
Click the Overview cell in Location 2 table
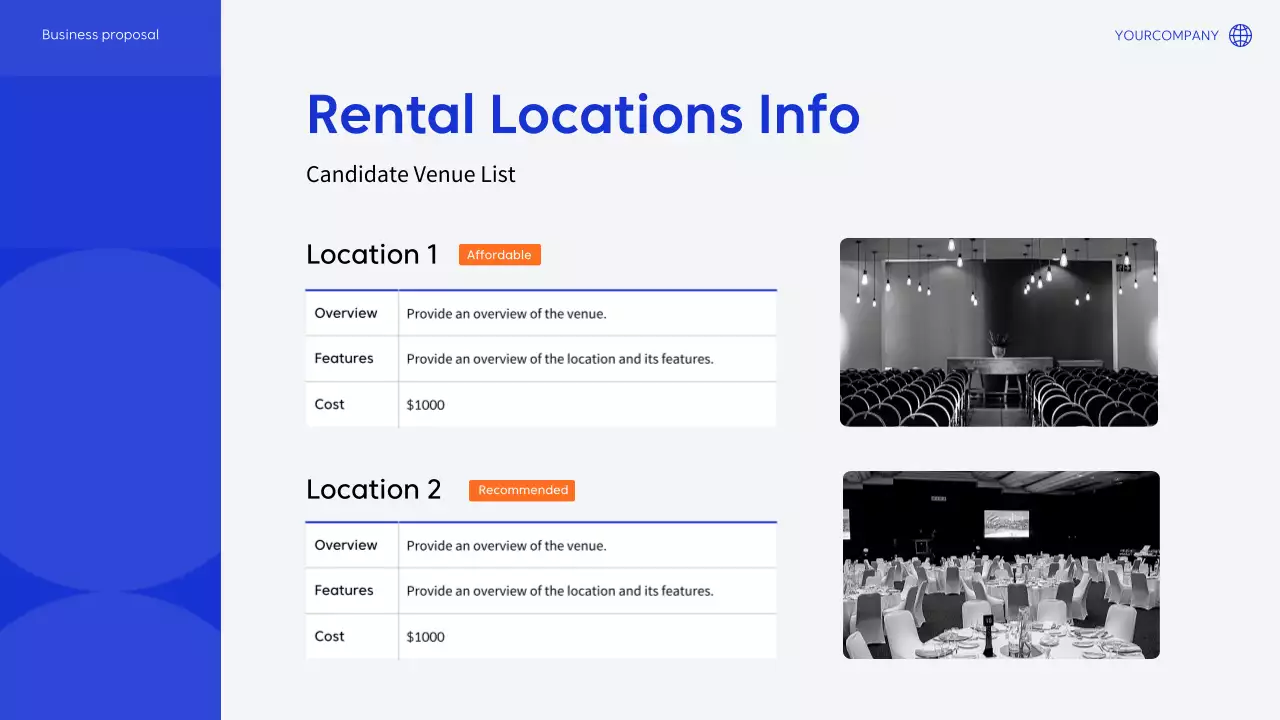[346, 545]
